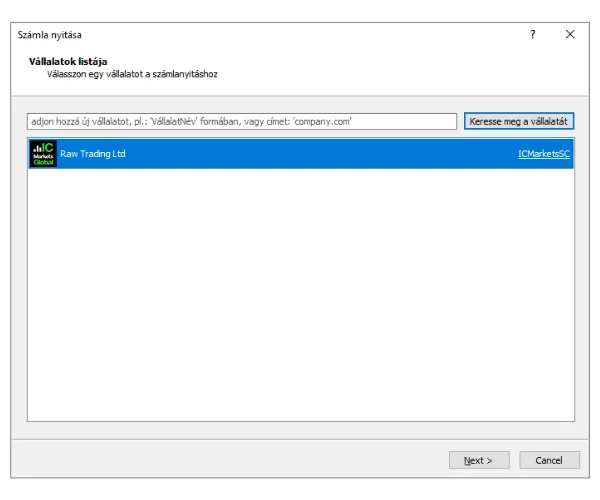
Task: Click the IC Markets Global logo
Action: point(43,154)
